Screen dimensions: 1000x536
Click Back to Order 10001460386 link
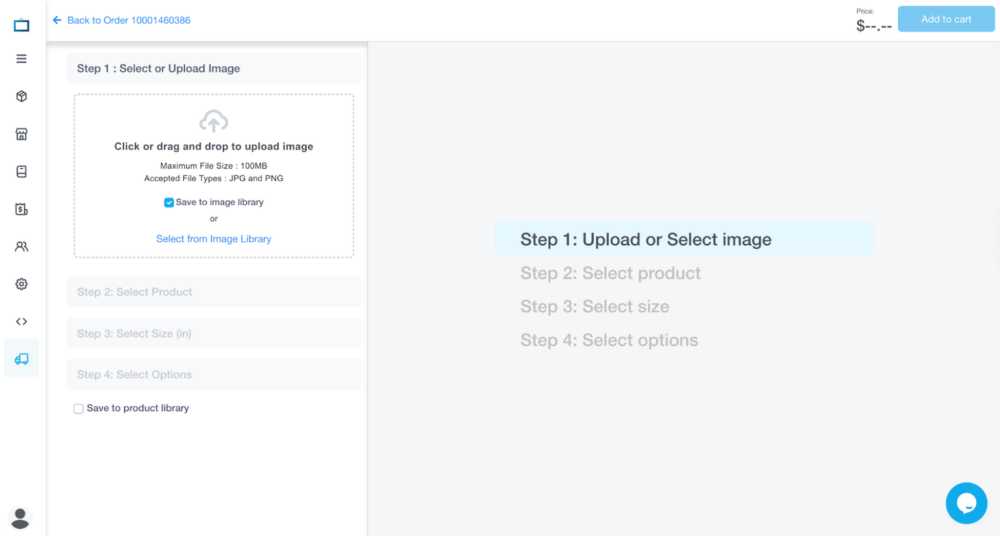click(x=127, y=20)
